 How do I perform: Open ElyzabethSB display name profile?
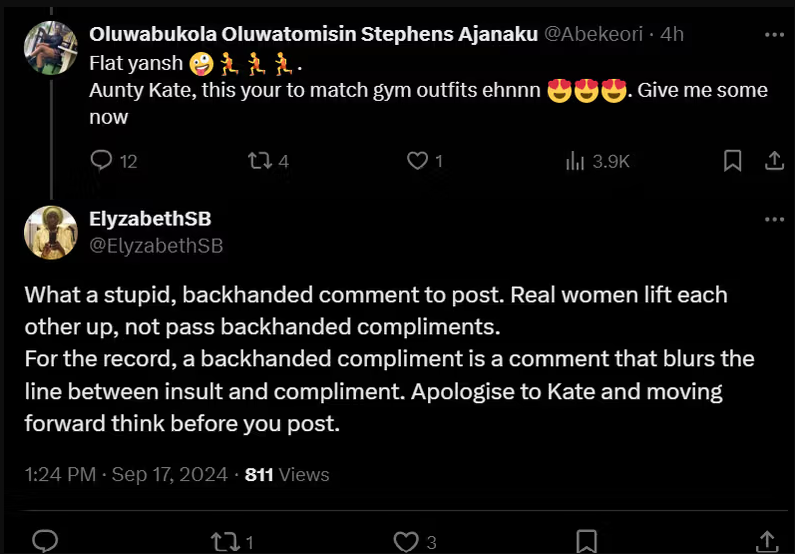(x=150, y=219)
